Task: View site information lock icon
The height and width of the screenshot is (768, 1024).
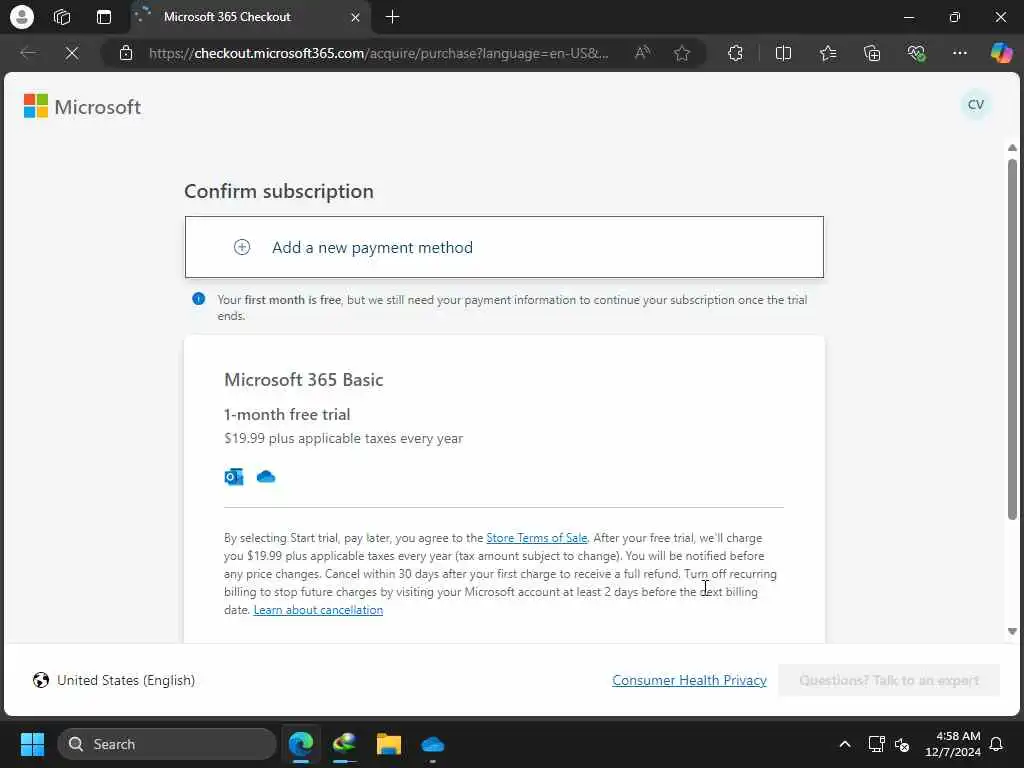Action: pos(126,53)
